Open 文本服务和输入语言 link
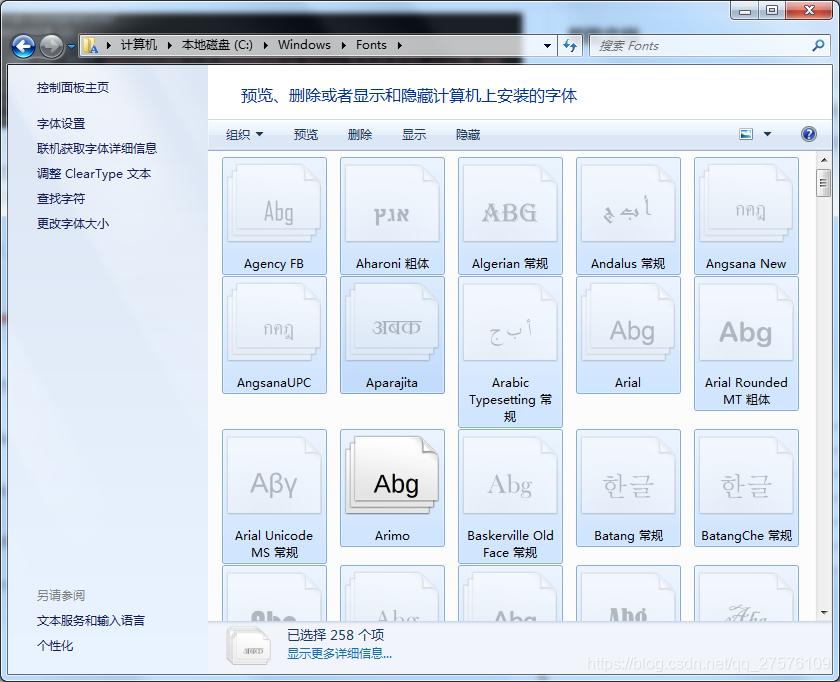 pyautogui.click(x=91, y=620)
